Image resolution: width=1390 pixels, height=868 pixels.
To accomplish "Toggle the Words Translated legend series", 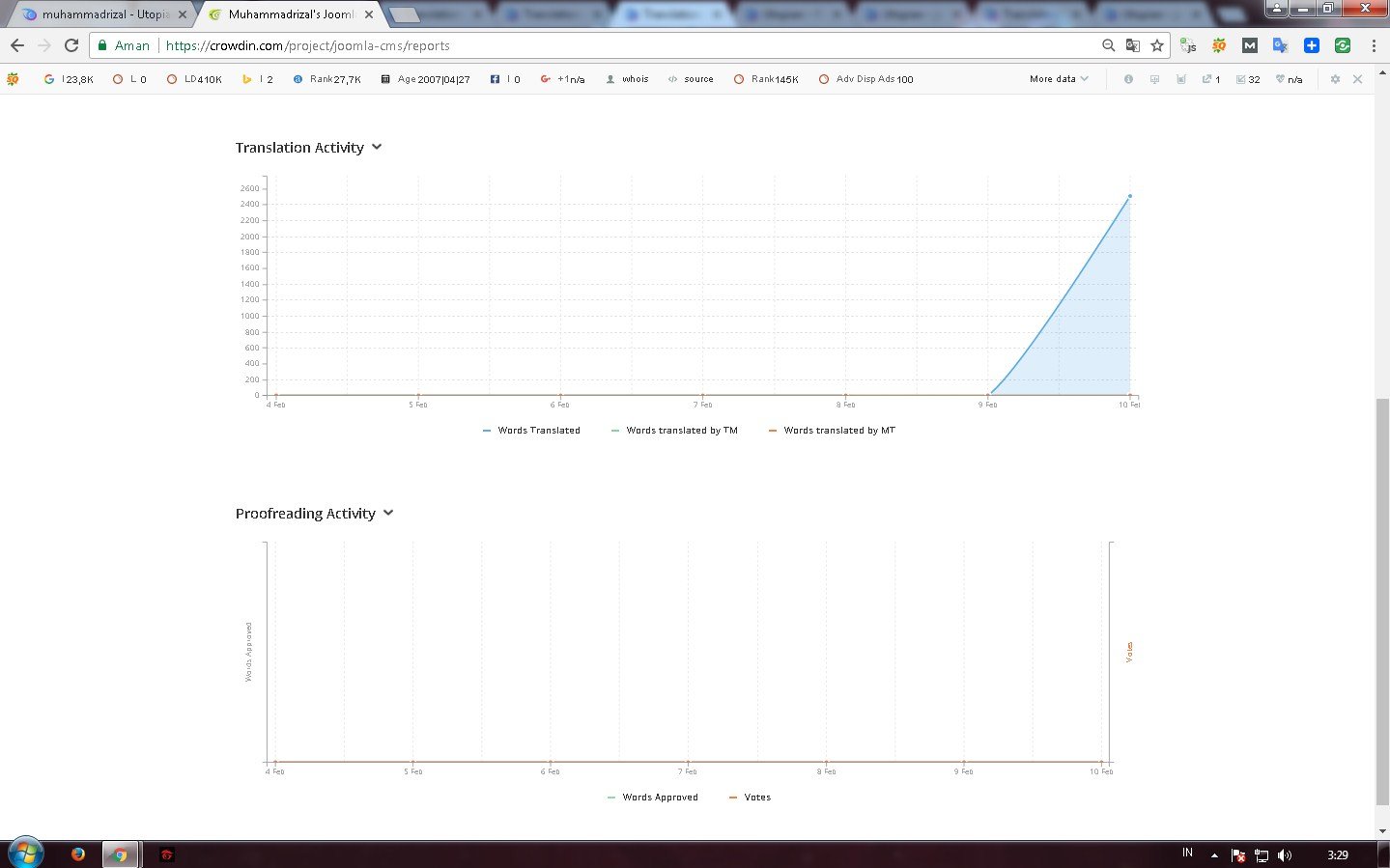I will point(531,431).
